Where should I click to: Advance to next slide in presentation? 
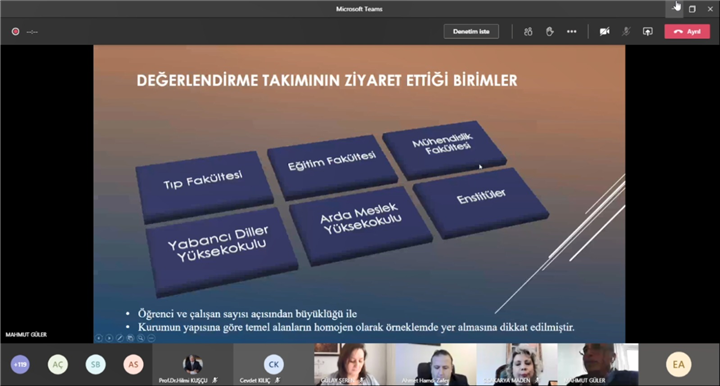109,338
